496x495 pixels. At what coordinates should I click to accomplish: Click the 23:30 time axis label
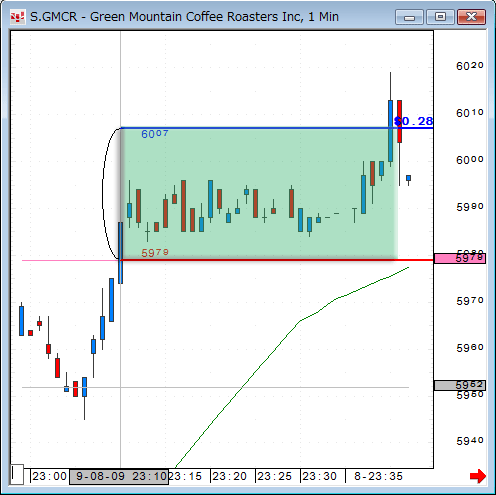point(319,476)
